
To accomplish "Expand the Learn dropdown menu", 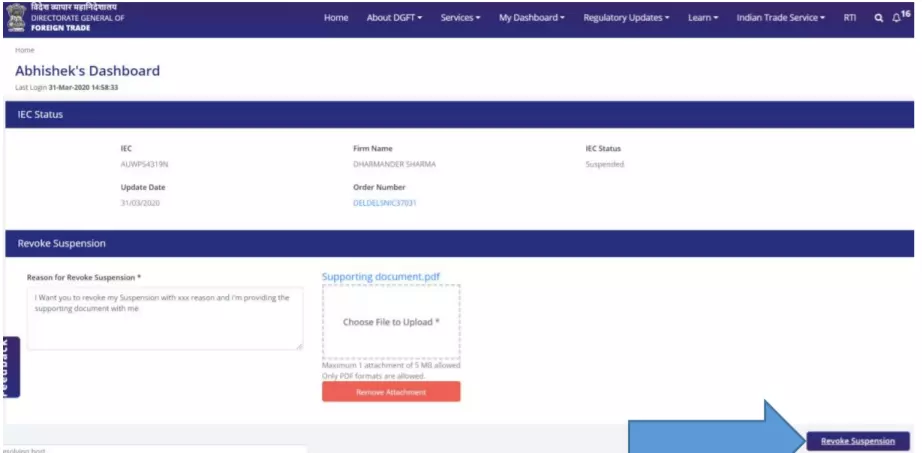I will coord(703,18).
